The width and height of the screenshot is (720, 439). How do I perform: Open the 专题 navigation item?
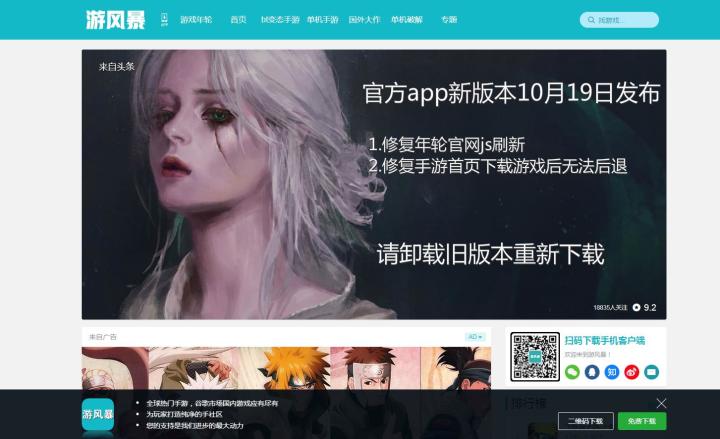point(449,20)
